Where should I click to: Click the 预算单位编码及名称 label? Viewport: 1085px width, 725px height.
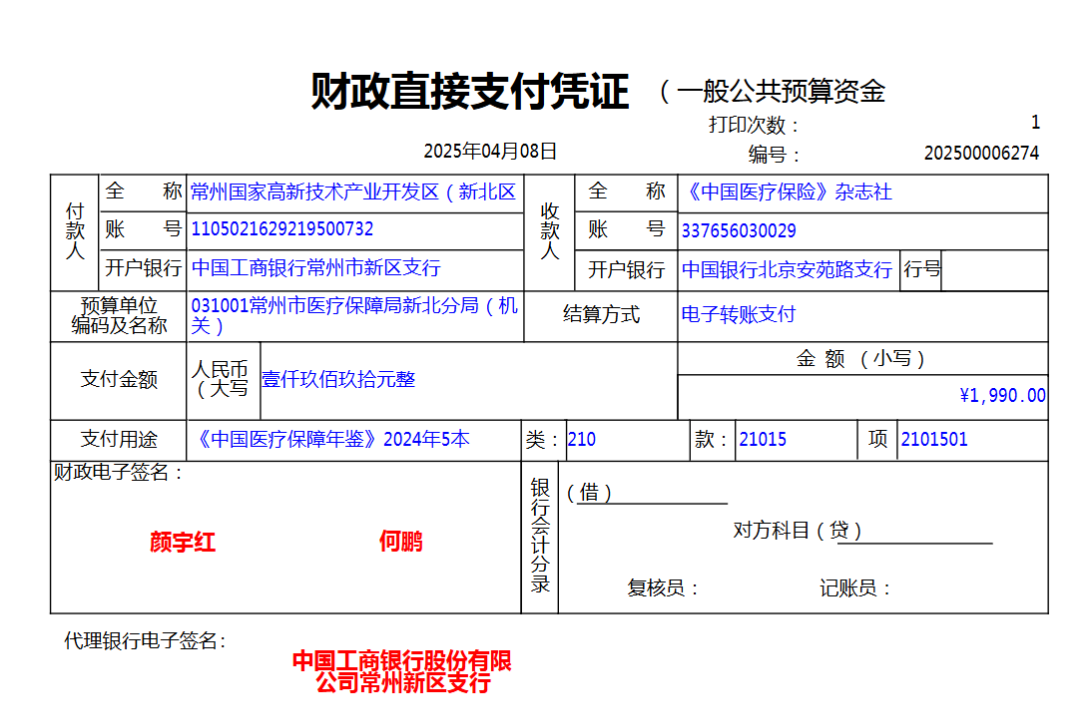(x=119, y=315)
